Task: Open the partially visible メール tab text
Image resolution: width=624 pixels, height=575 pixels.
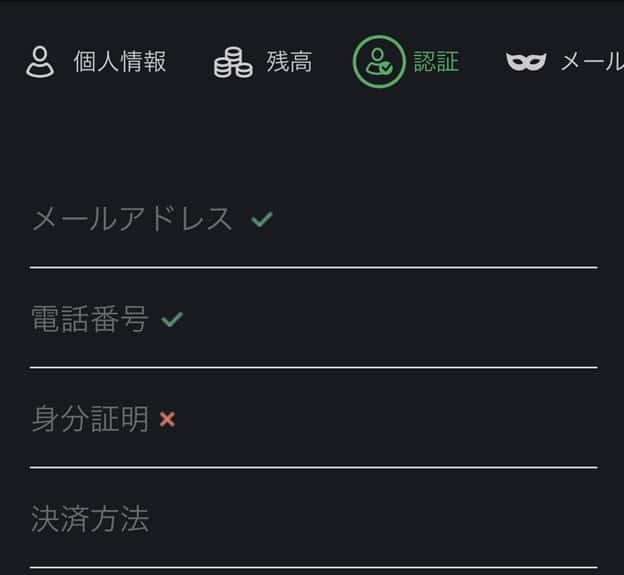Action: (x=591, y=62)
